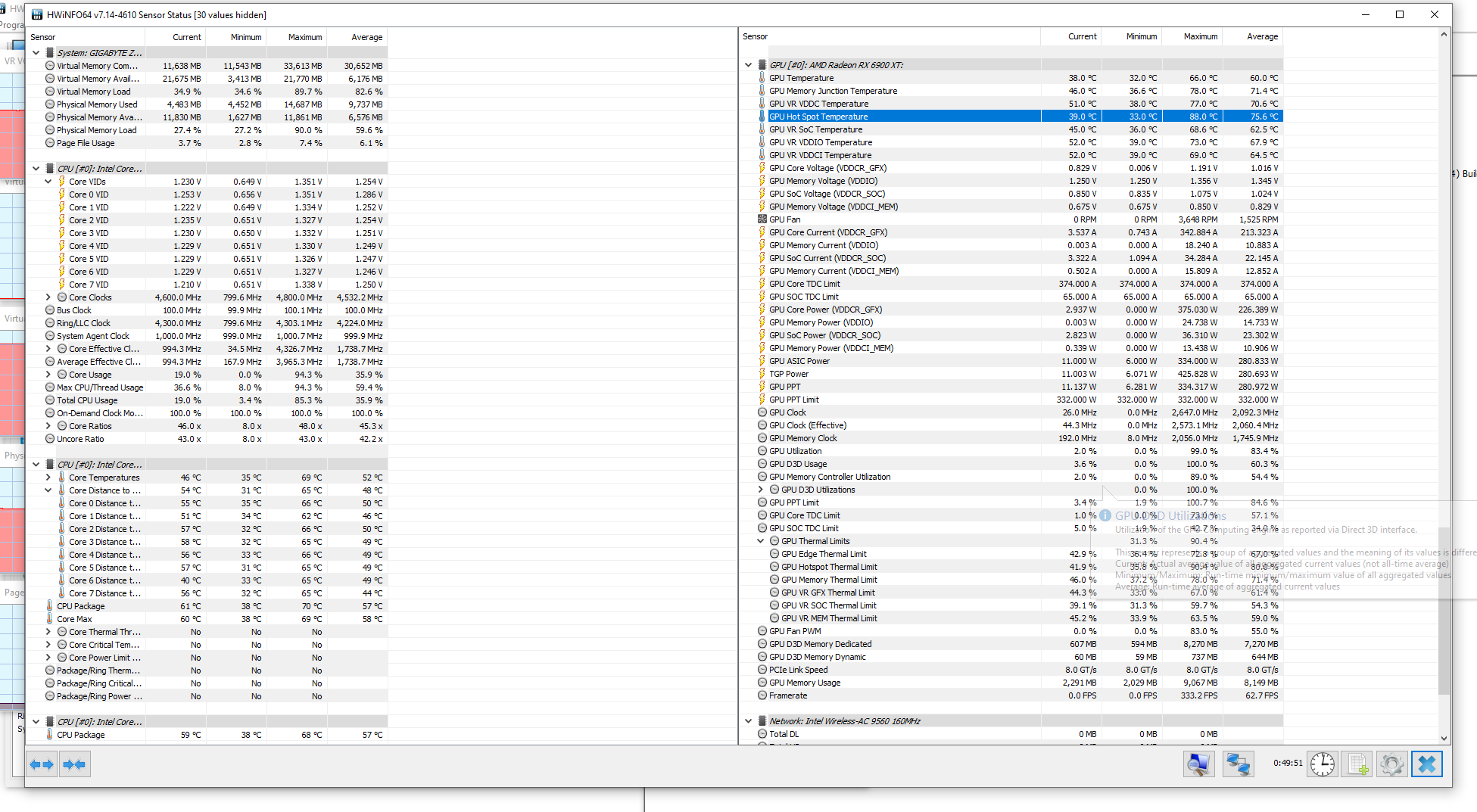The image size is (1477, 812).
Task: Start logging with the sheet-plus icon
Action: pos(1357,764)
